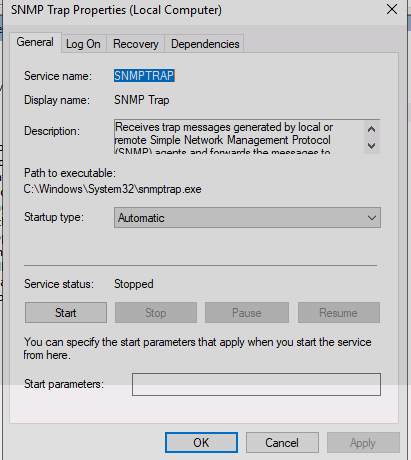
Task: Open the Dependencies tab
Action: pyautogui.click(x=205, y=44)
